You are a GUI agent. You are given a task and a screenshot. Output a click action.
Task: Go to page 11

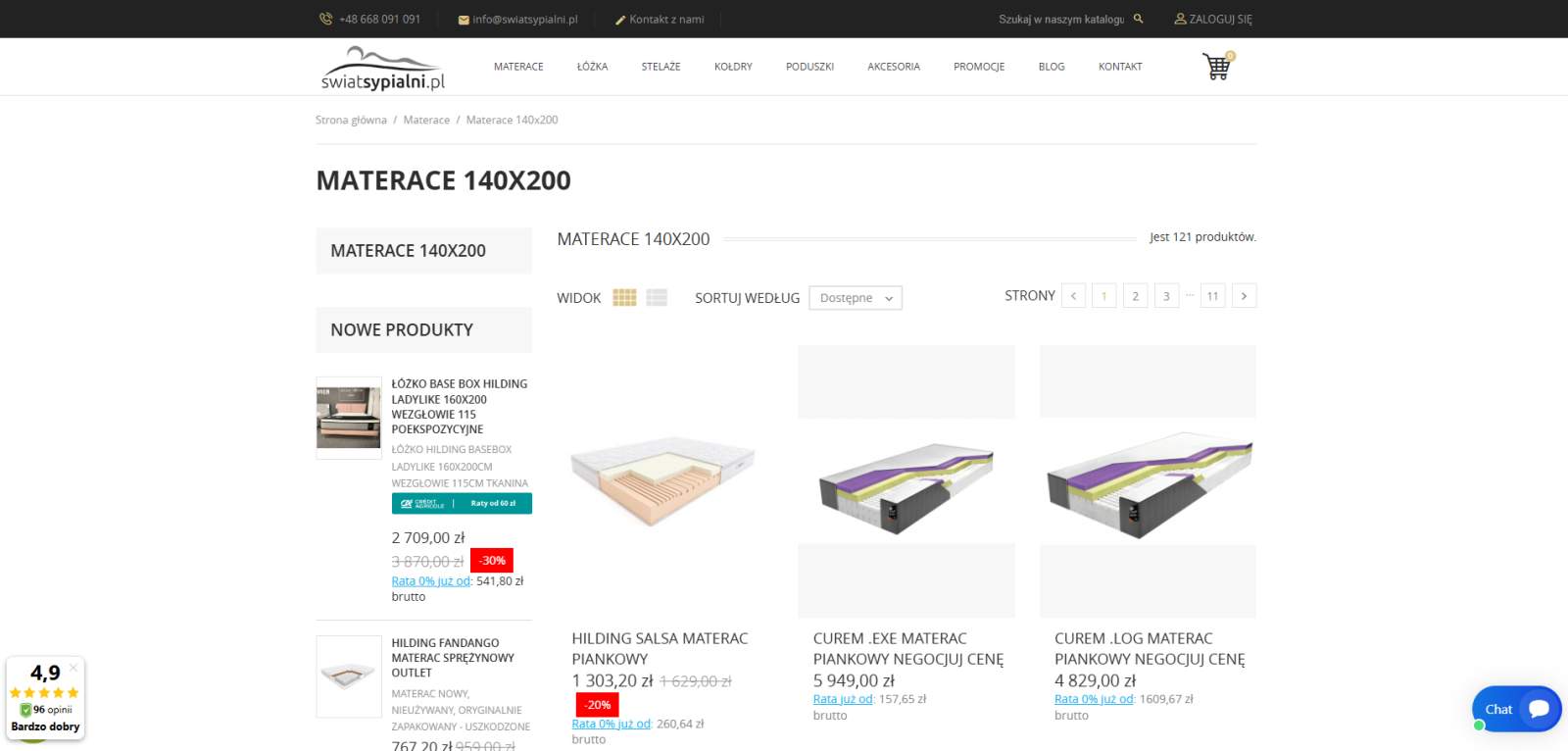(x=1213, y=296)
